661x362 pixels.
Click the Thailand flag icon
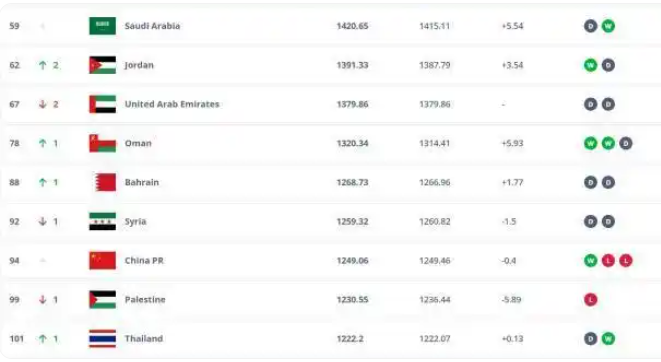pyautogui.click(x=102, y=338)
